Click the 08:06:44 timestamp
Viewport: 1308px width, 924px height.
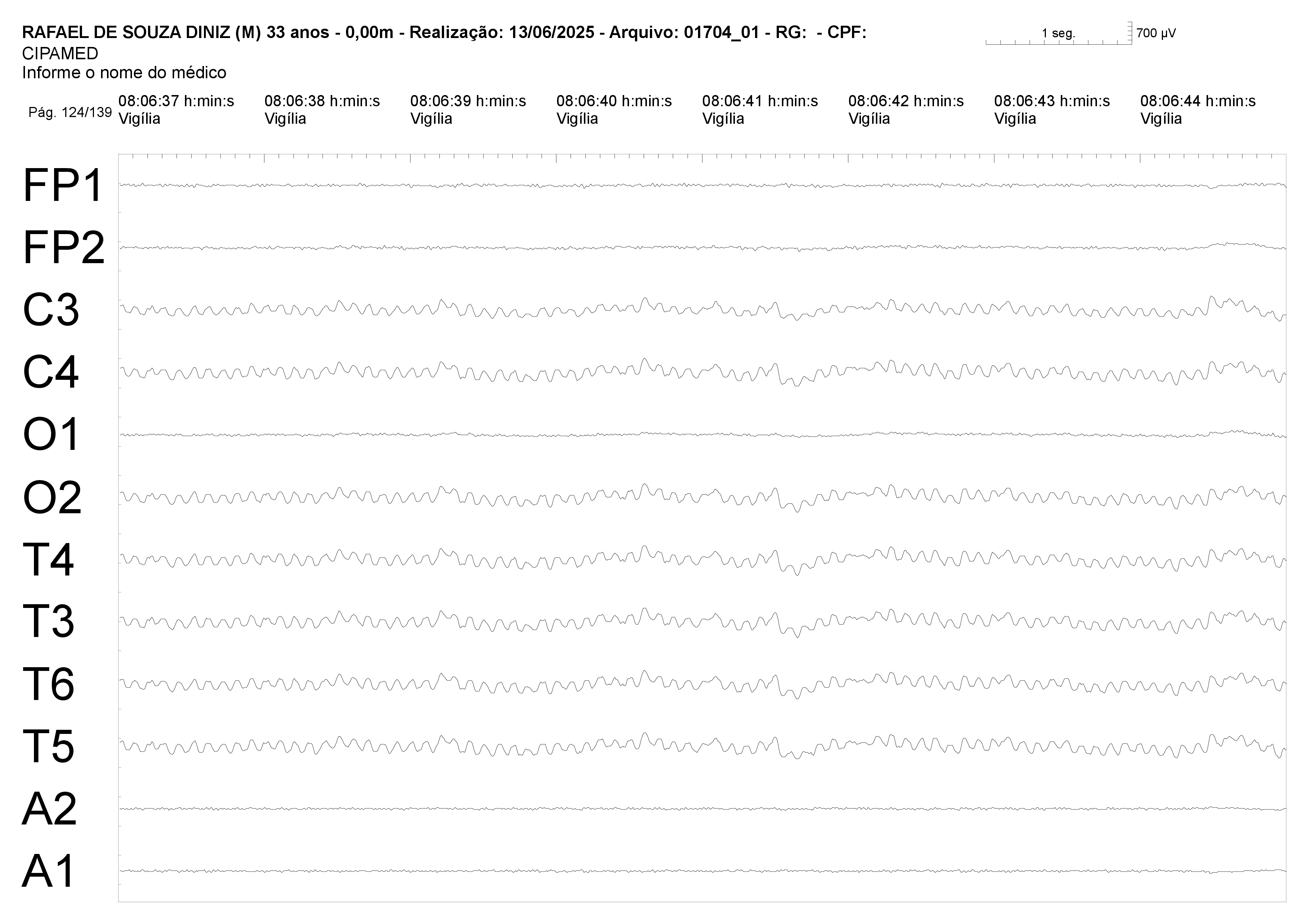pyautogui.click(x=1198, y=101)
